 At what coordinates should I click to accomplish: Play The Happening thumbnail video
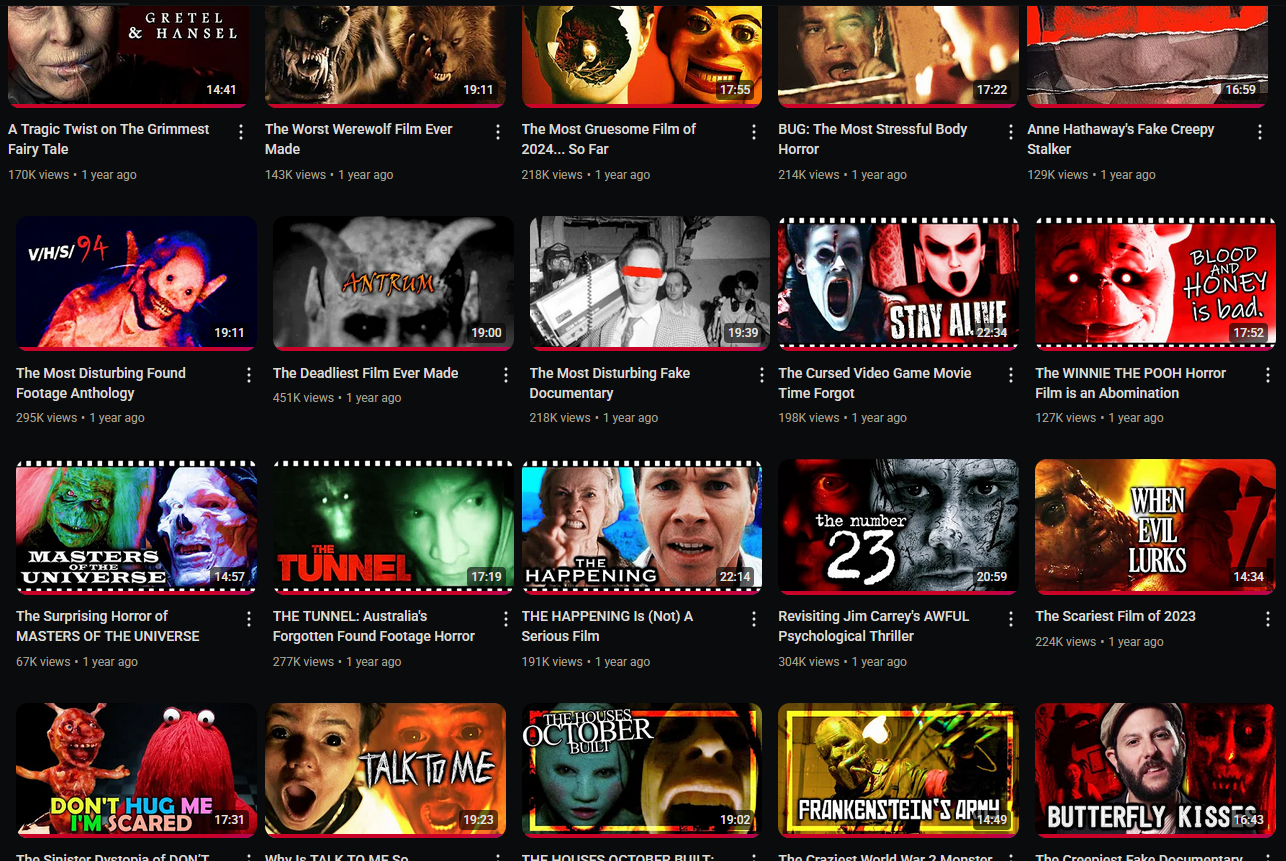point(642,526)
